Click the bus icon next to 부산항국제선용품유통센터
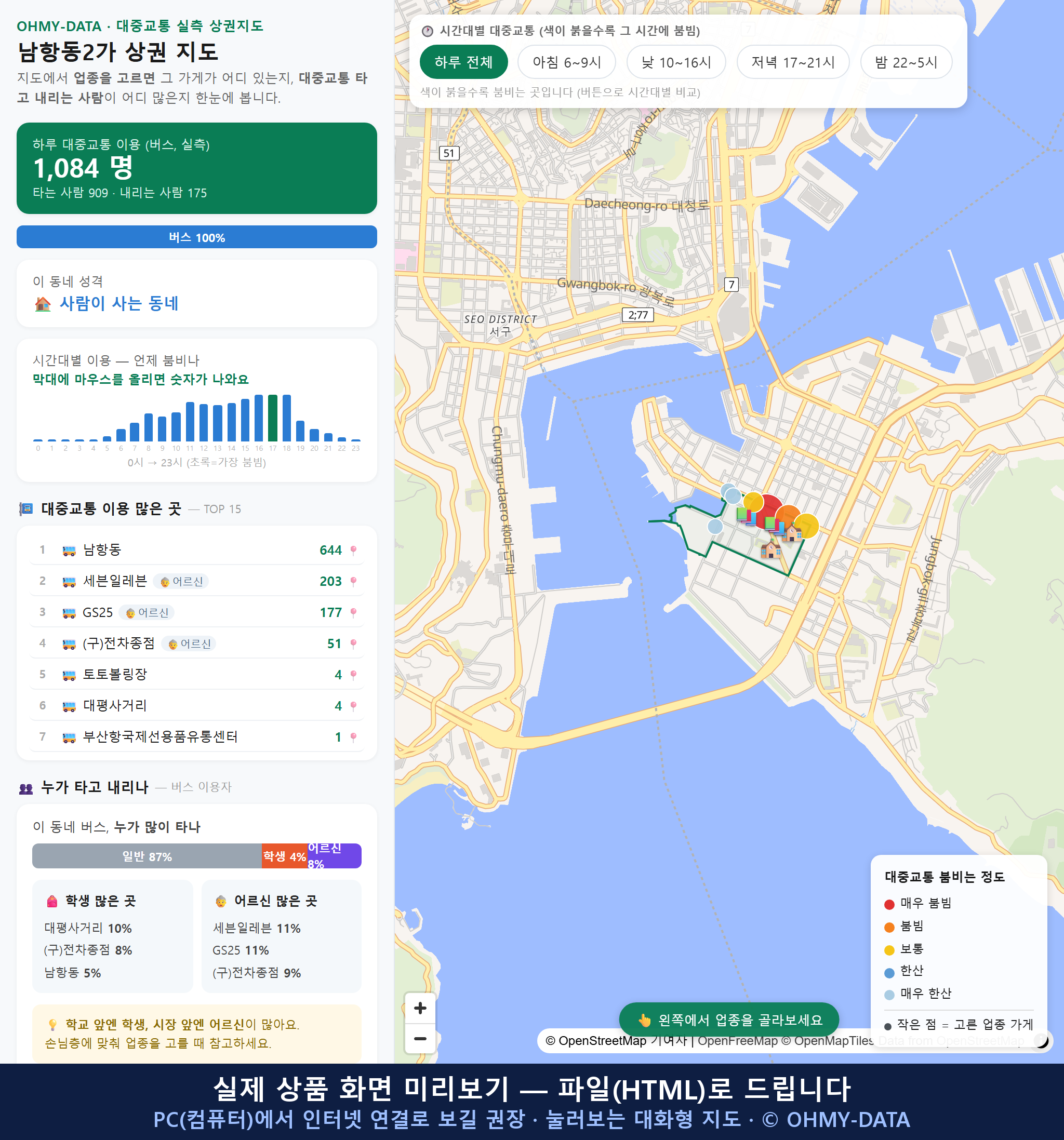This screenshot has height=1140, width=1064. (69, 737)
